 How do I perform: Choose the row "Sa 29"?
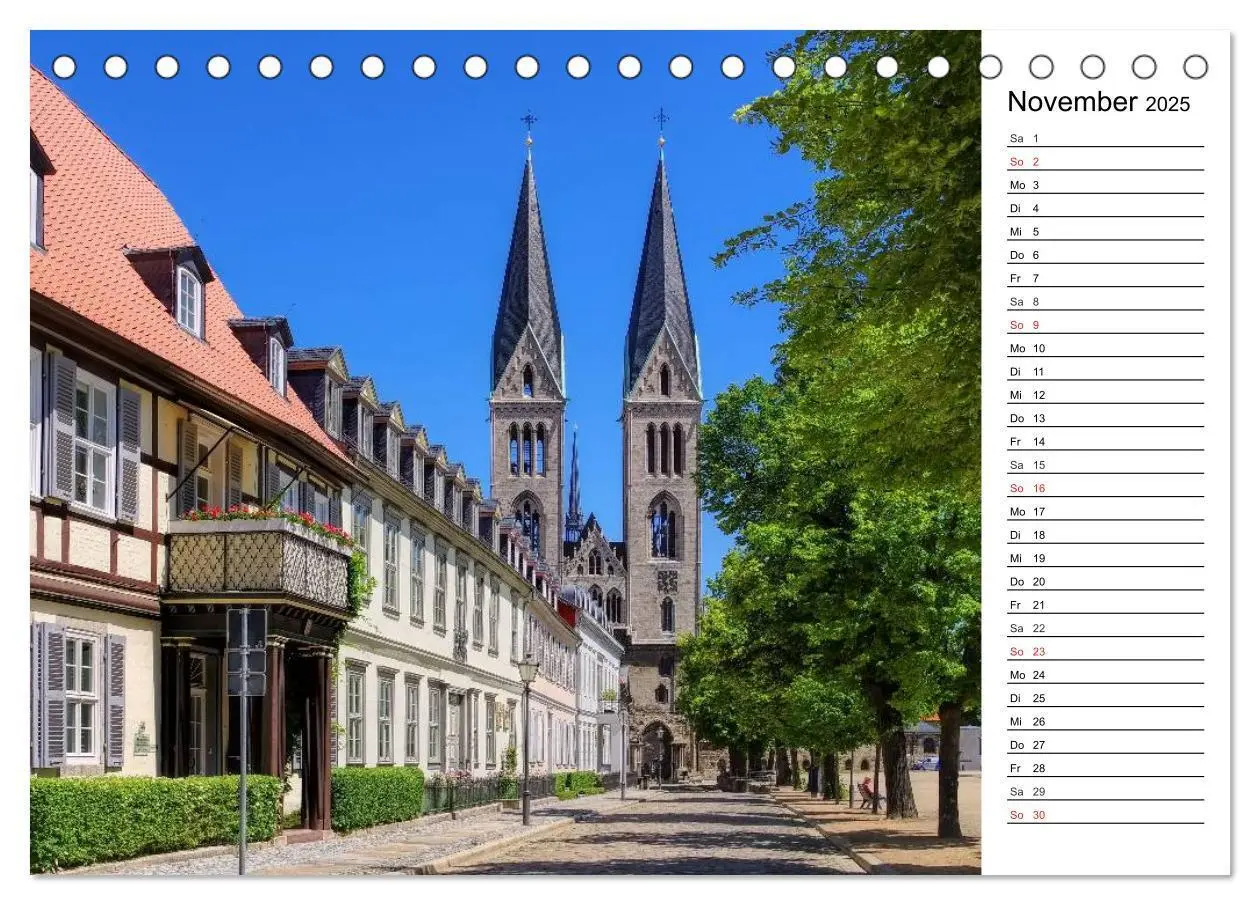coord(1105,792)
